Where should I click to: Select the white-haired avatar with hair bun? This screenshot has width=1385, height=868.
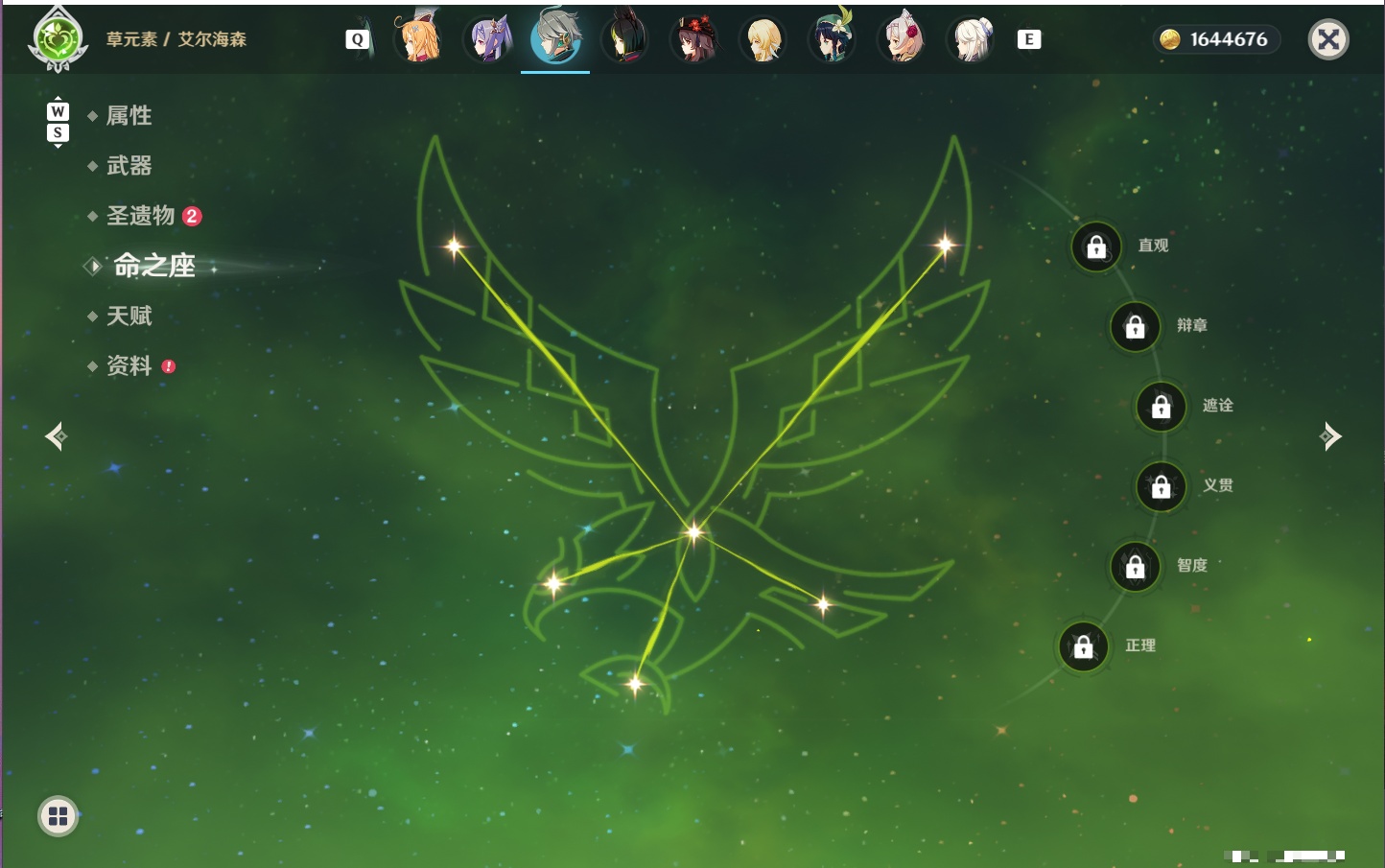(970, 39)
